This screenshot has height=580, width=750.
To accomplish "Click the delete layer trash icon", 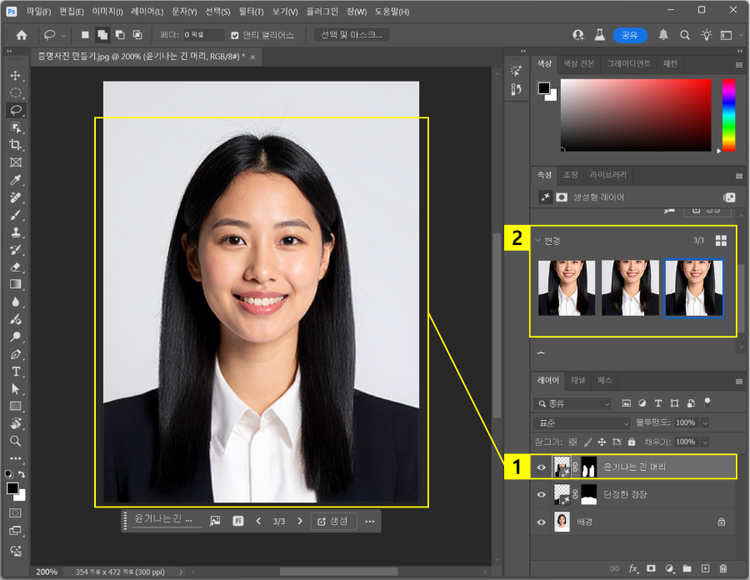I will [x=723, y=568].
